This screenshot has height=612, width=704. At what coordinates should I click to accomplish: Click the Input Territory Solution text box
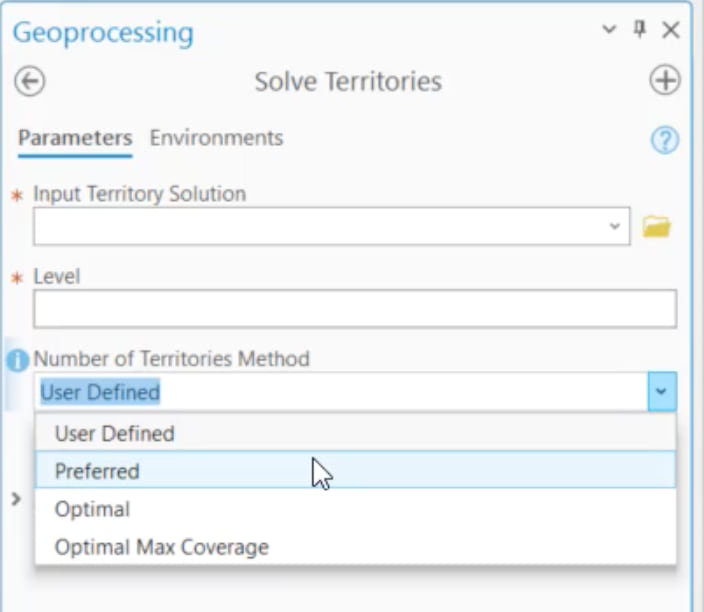(320, 227)
